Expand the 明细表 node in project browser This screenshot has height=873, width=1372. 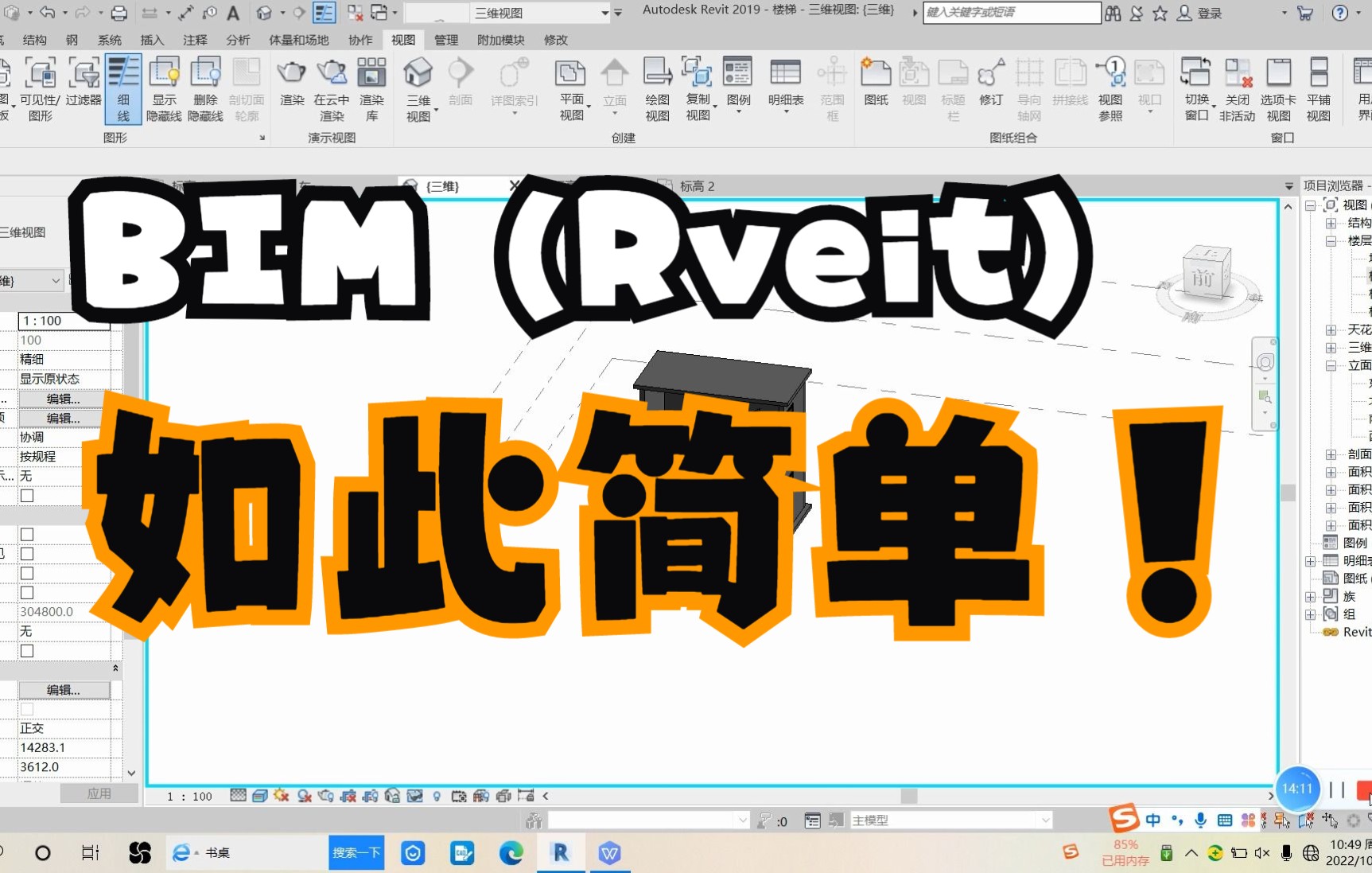[1310, 561]
